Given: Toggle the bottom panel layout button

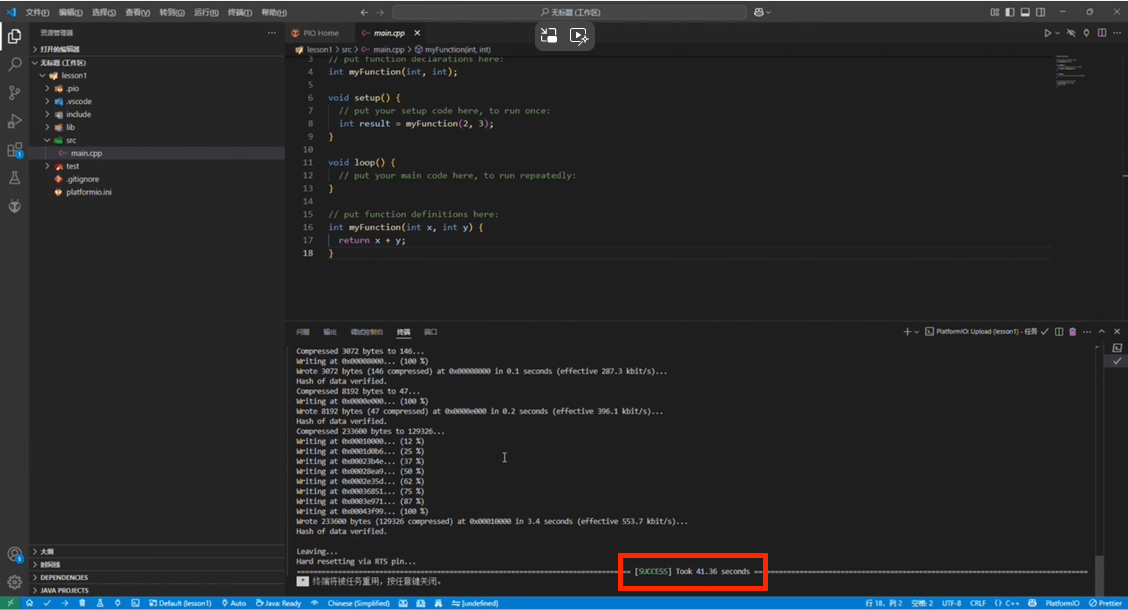Looking at the screenshot, I should [x=1027, y=12].
